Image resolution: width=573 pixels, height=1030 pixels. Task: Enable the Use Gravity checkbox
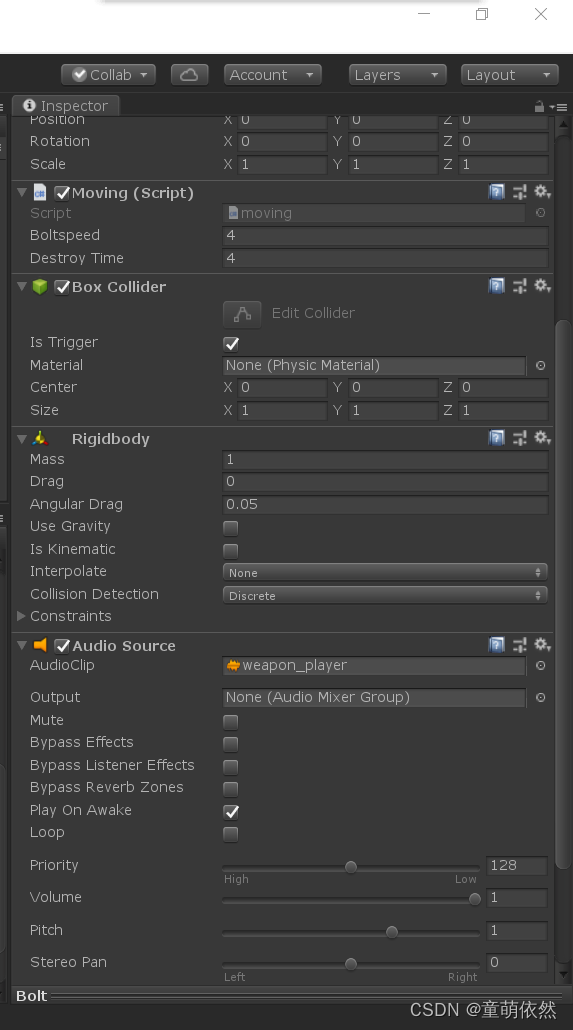pos(231,527)
